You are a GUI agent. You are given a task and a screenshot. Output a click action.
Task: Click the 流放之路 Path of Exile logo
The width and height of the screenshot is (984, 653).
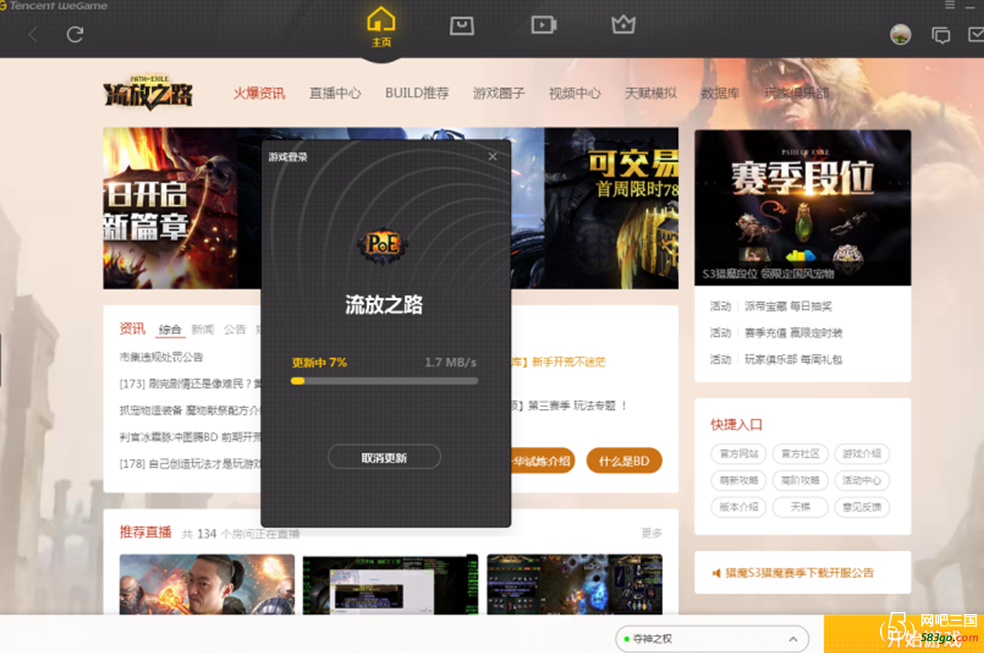148,93
